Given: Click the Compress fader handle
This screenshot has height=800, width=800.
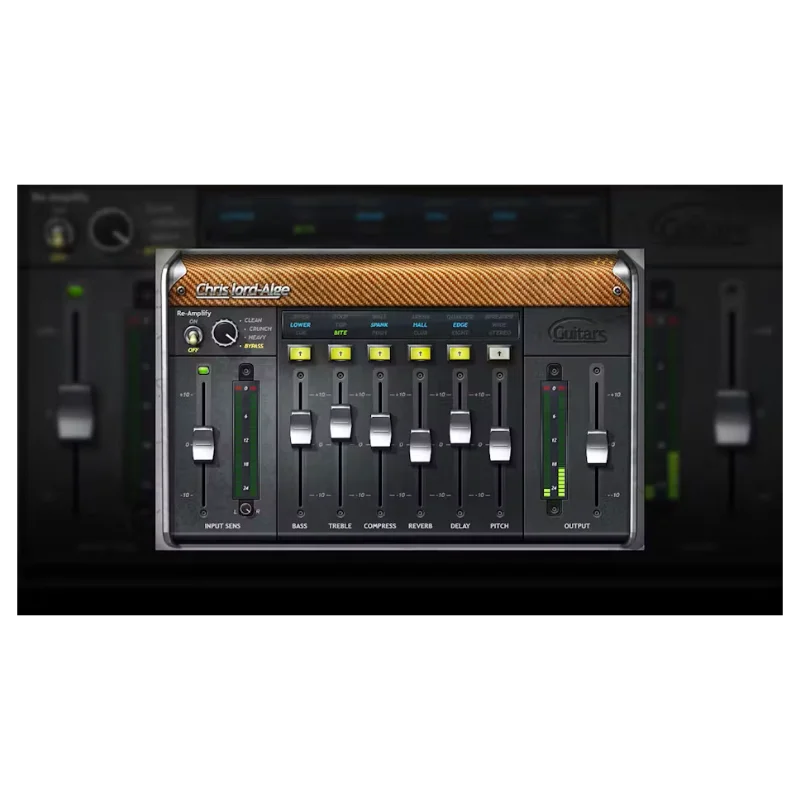Looking at the screenshot, I should (380, 431).
